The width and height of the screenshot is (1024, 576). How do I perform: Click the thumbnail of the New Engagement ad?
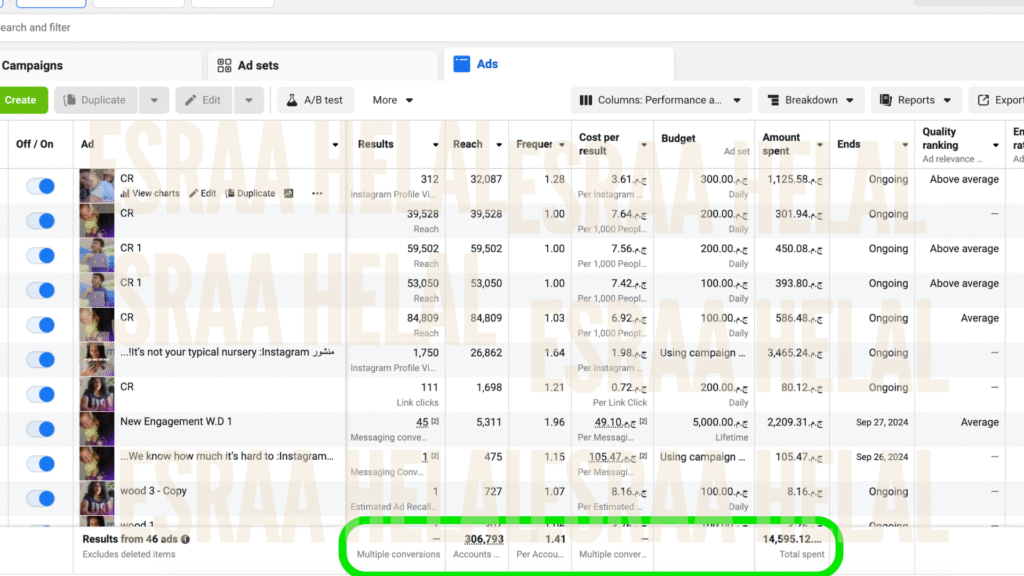[x=97, y=429]
